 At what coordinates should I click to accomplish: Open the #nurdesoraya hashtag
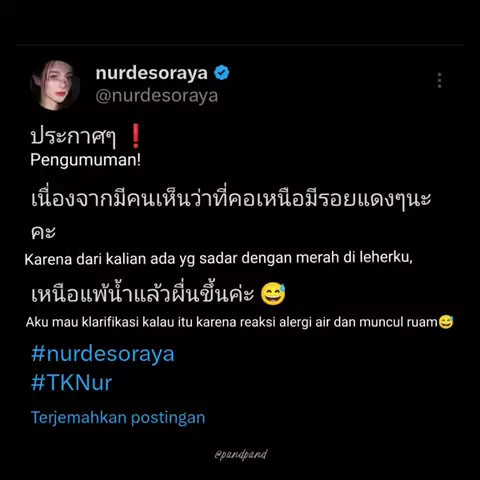point(103,354)
